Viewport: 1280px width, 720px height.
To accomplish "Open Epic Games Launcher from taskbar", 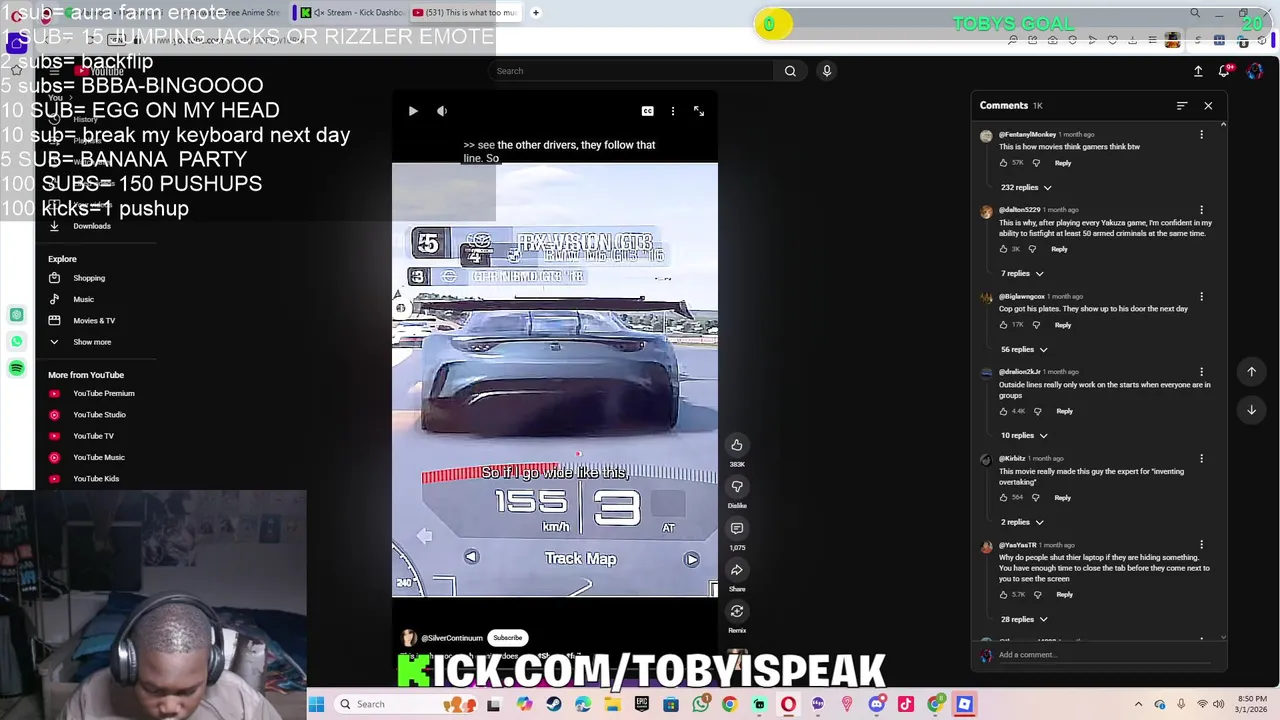I will 642,704.
